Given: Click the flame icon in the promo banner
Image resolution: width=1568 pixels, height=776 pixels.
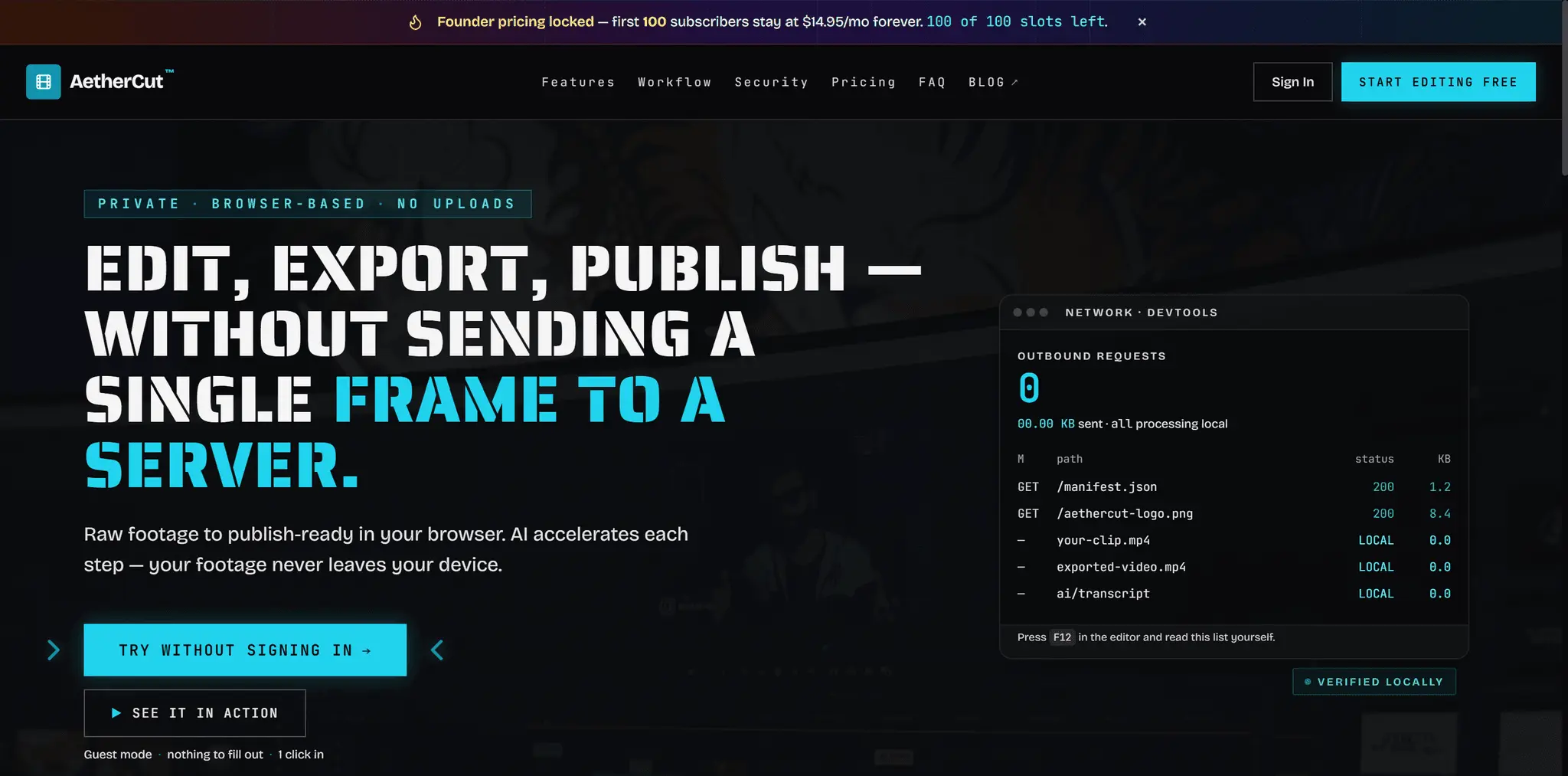Looking at the screenshot, I should point(415,22).
